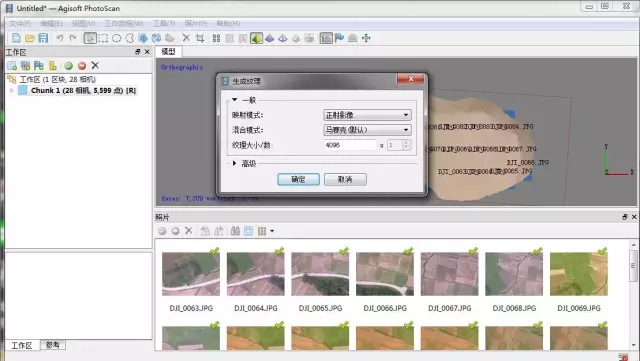Open the 编辑(E) menu
This screenshot has height=361, width=640.
[x=51, y=24]
